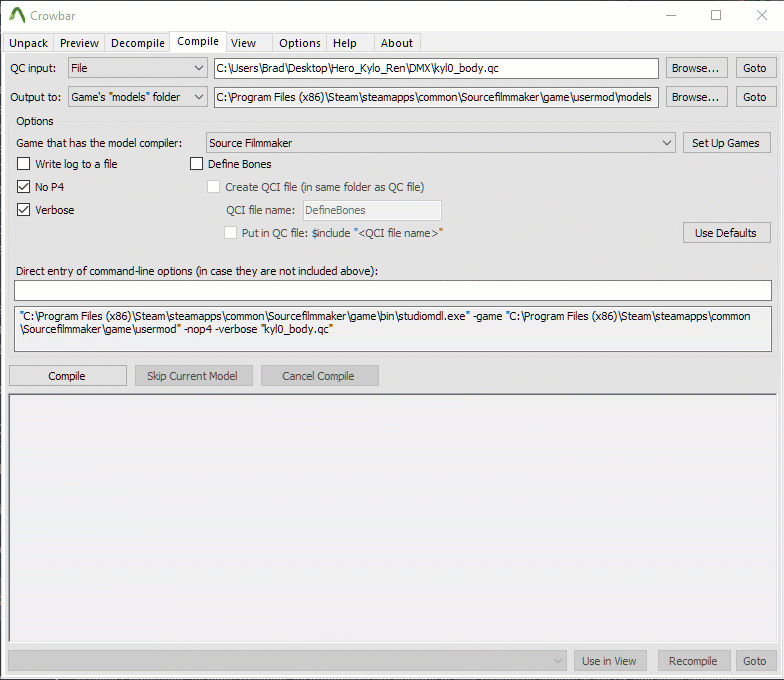Toggle Create QCI file checkbox

(214, 186)
